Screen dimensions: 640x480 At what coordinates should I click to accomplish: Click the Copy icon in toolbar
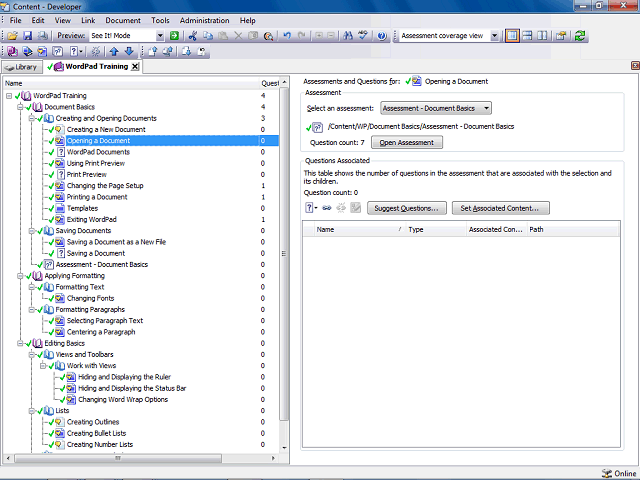pos(208,36)
